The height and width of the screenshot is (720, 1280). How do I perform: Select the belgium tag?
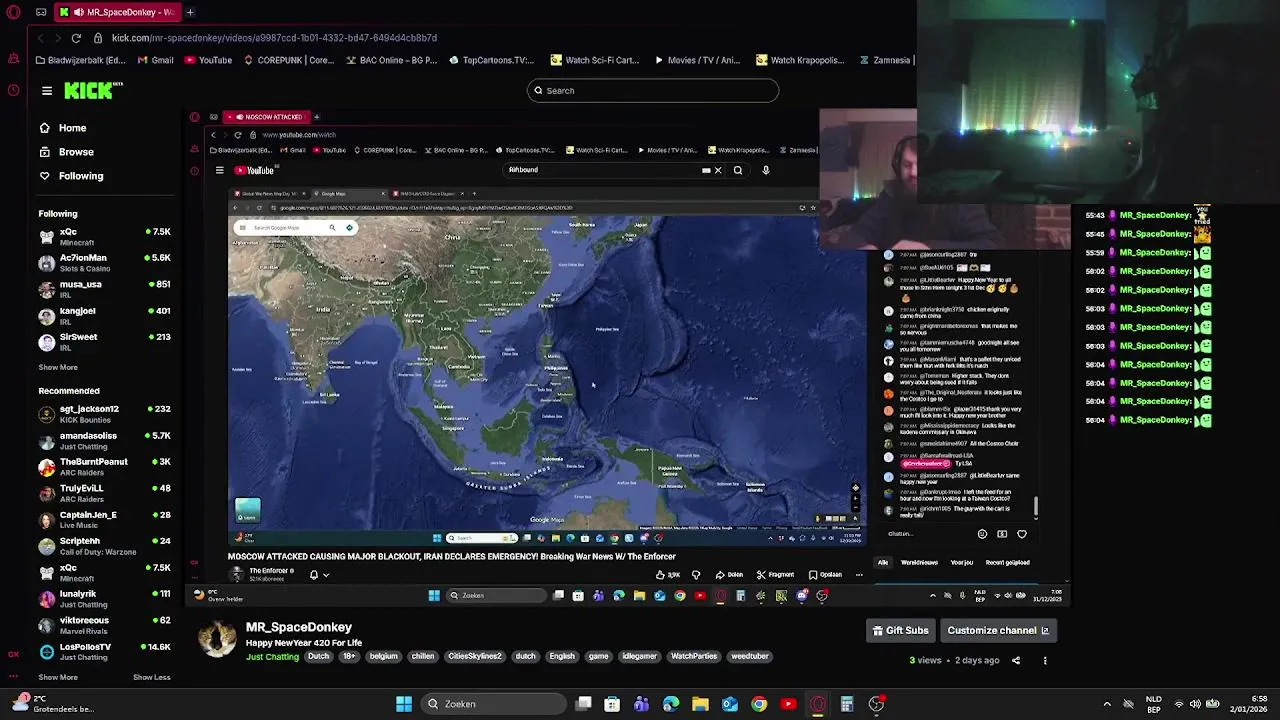click(383, 657)
